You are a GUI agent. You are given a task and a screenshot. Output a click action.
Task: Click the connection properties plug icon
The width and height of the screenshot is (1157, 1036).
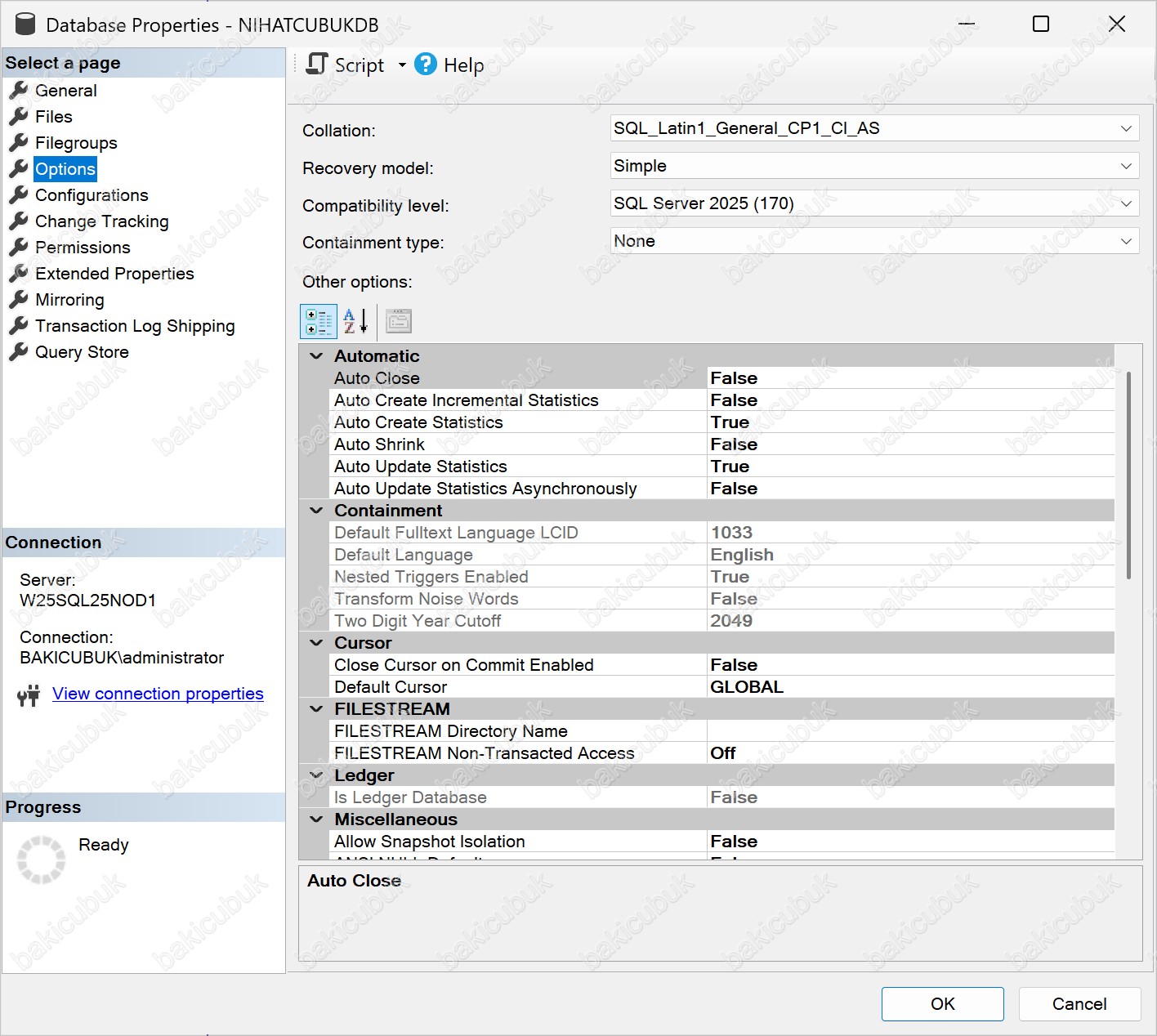(x=29, y=695)
